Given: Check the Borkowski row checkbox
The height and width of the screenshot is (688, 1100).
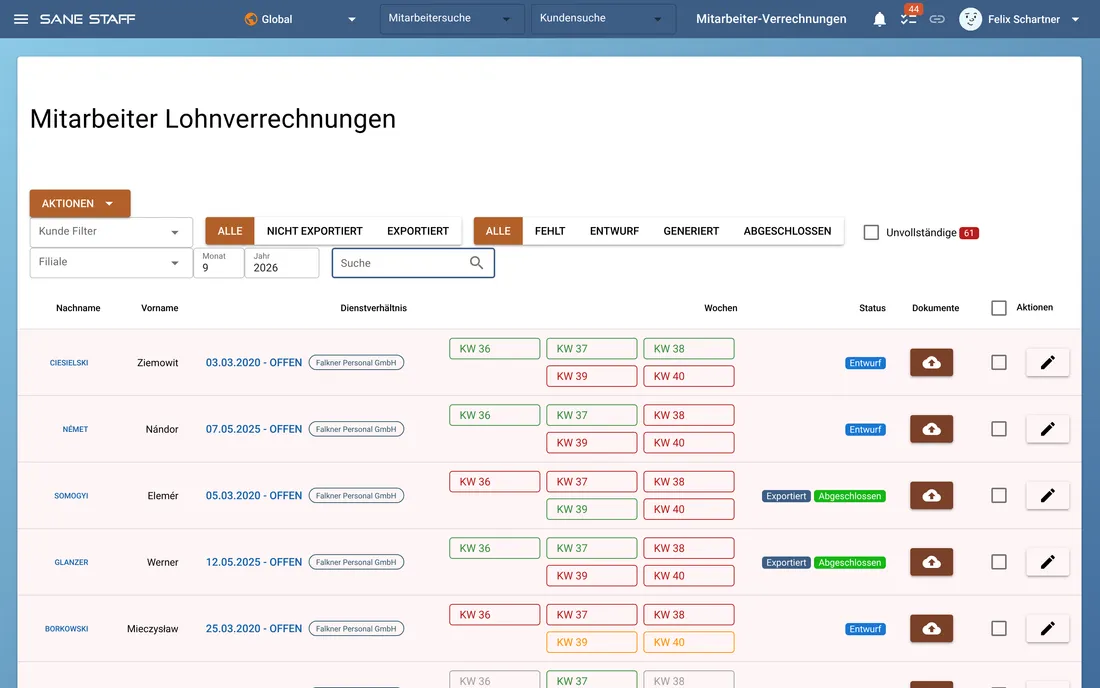Looking at the screenshot, I should [x=999, y=628].
